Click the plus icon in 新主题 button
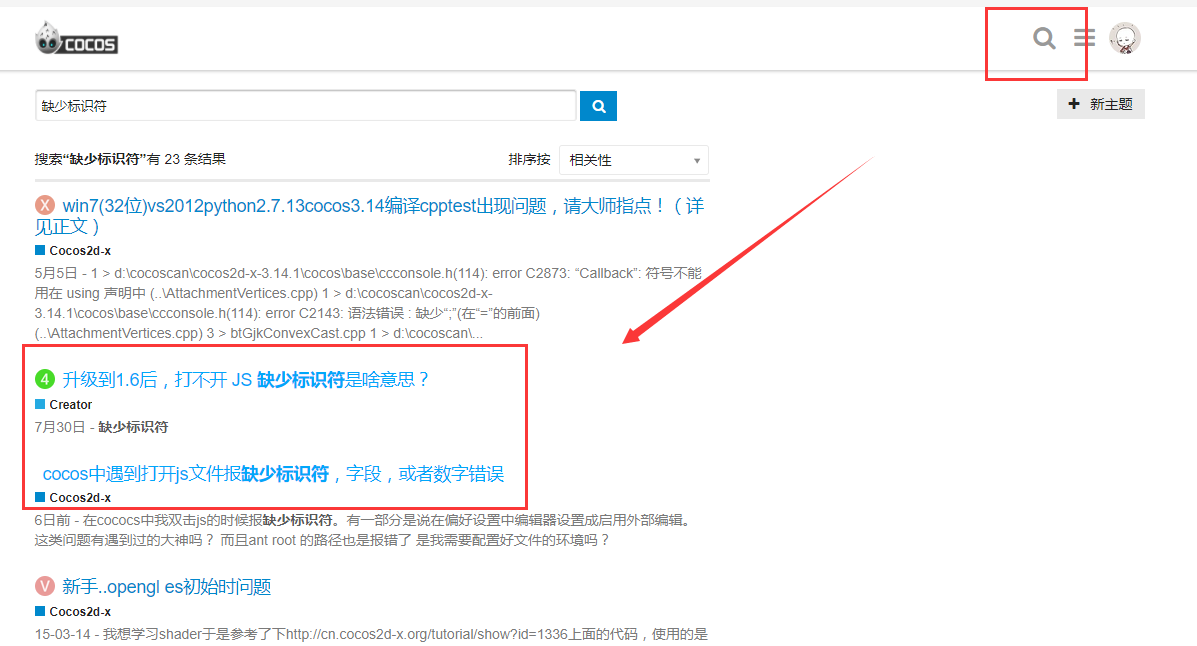Screen dimensions: 1197x646 tap(1074, 104)
